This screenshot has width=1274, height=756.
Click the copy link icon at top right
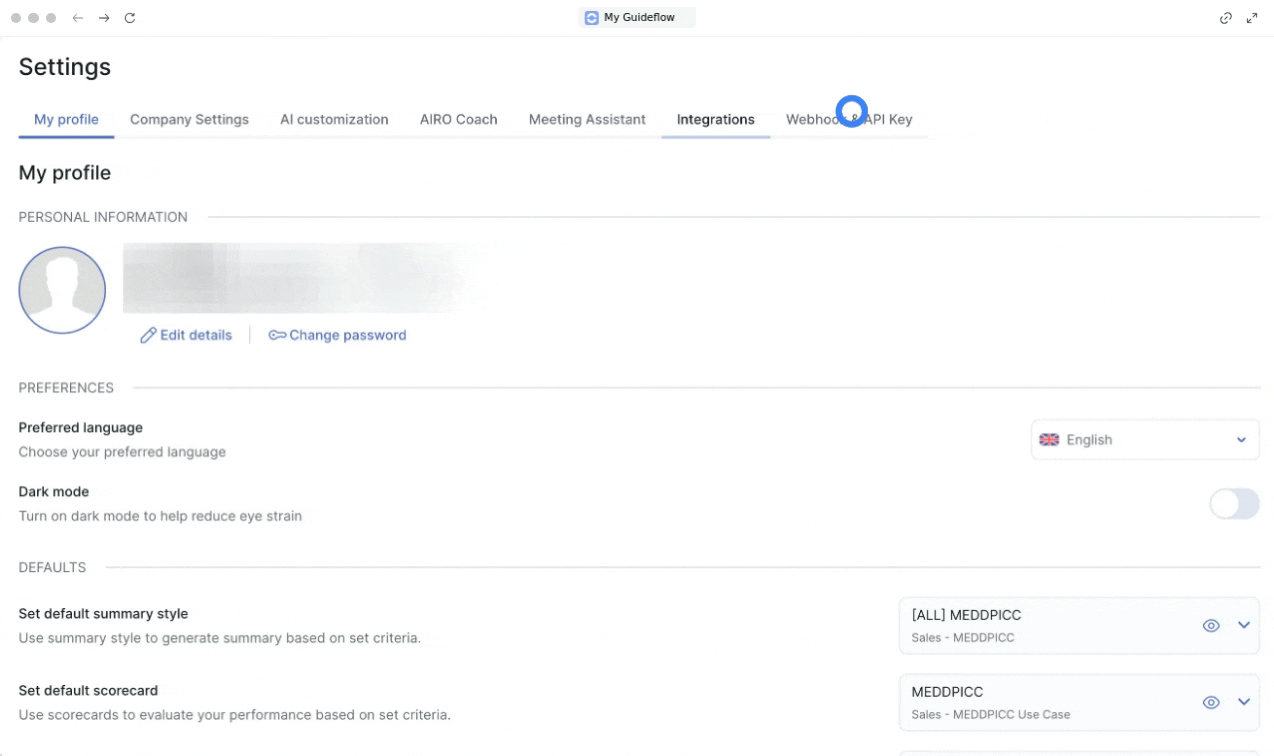point(1226,18)
